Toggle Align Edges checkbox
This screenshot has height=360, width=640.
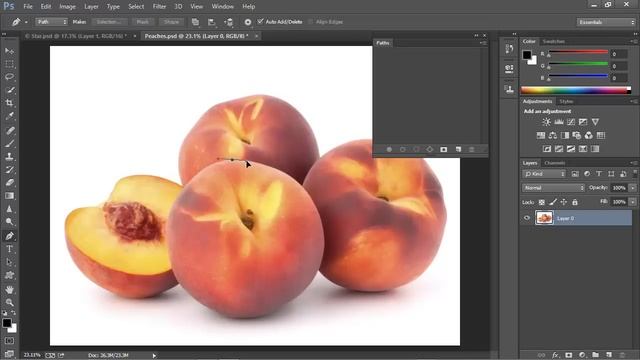click(311, 22)
